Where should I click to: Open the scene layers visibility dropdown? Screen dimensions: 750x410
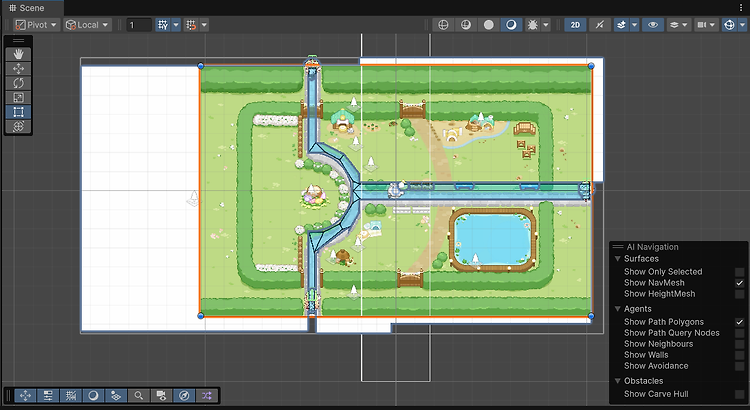[678, 25]
